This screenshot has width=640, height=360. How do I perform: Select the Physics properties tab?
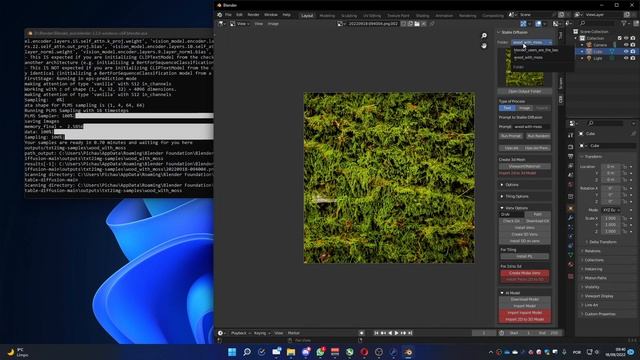coord(571,236)
